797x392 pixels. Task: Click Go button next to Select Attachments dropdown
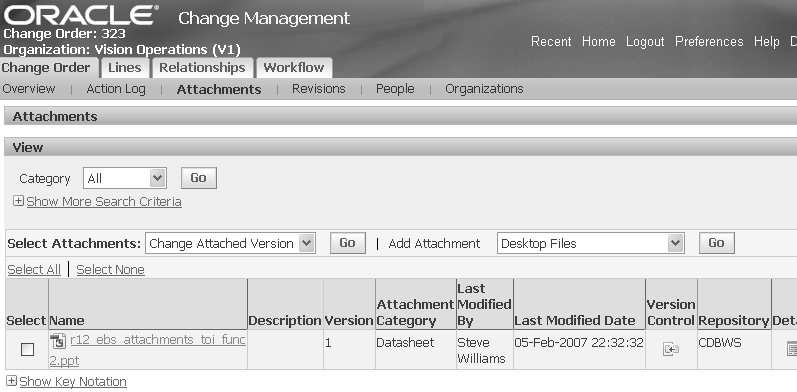[348, 243]
